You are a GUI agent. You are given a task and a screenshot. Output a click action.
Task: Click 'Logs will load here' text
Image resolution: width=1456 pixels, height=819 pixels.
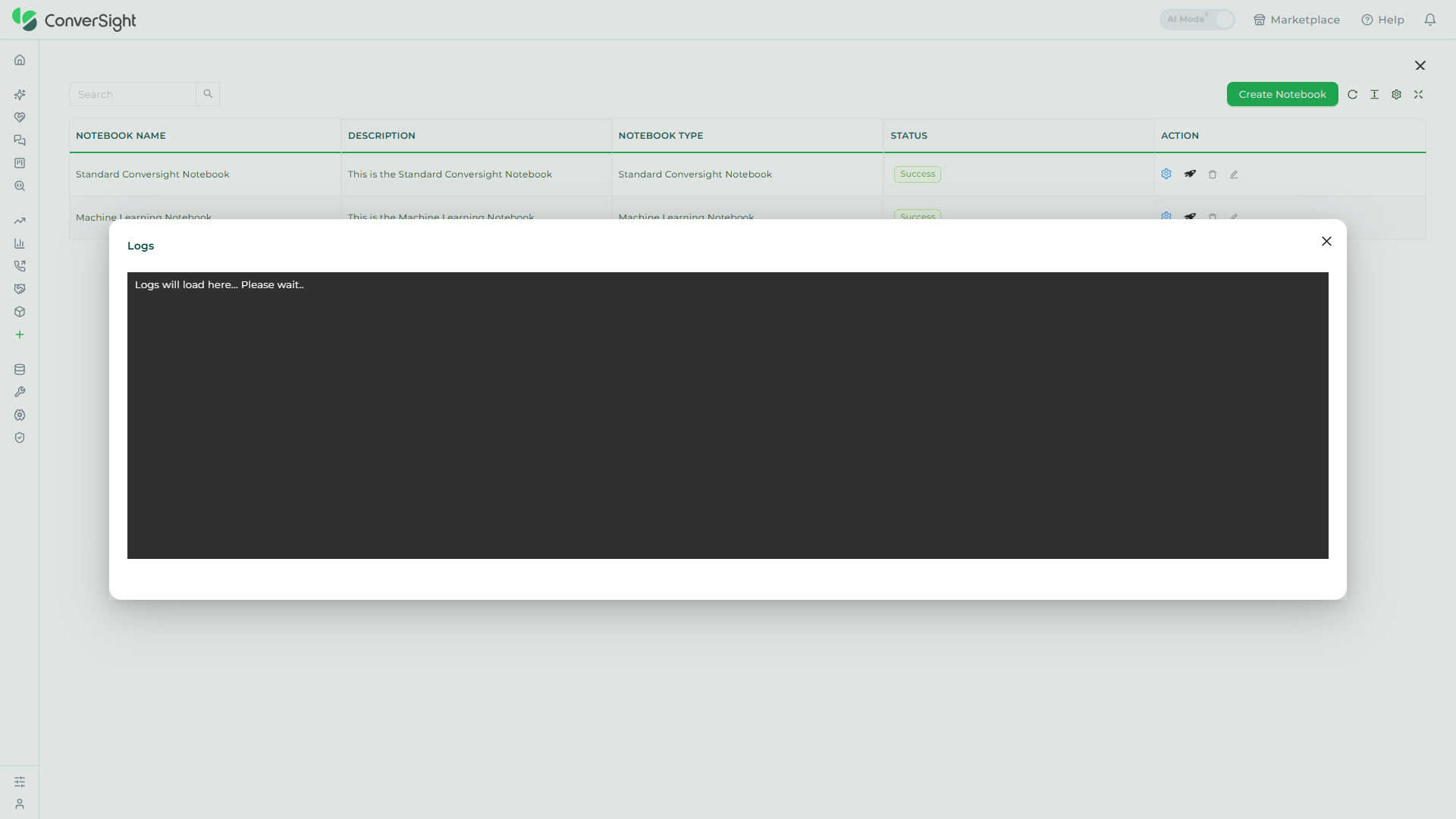(x=219, y=285)
